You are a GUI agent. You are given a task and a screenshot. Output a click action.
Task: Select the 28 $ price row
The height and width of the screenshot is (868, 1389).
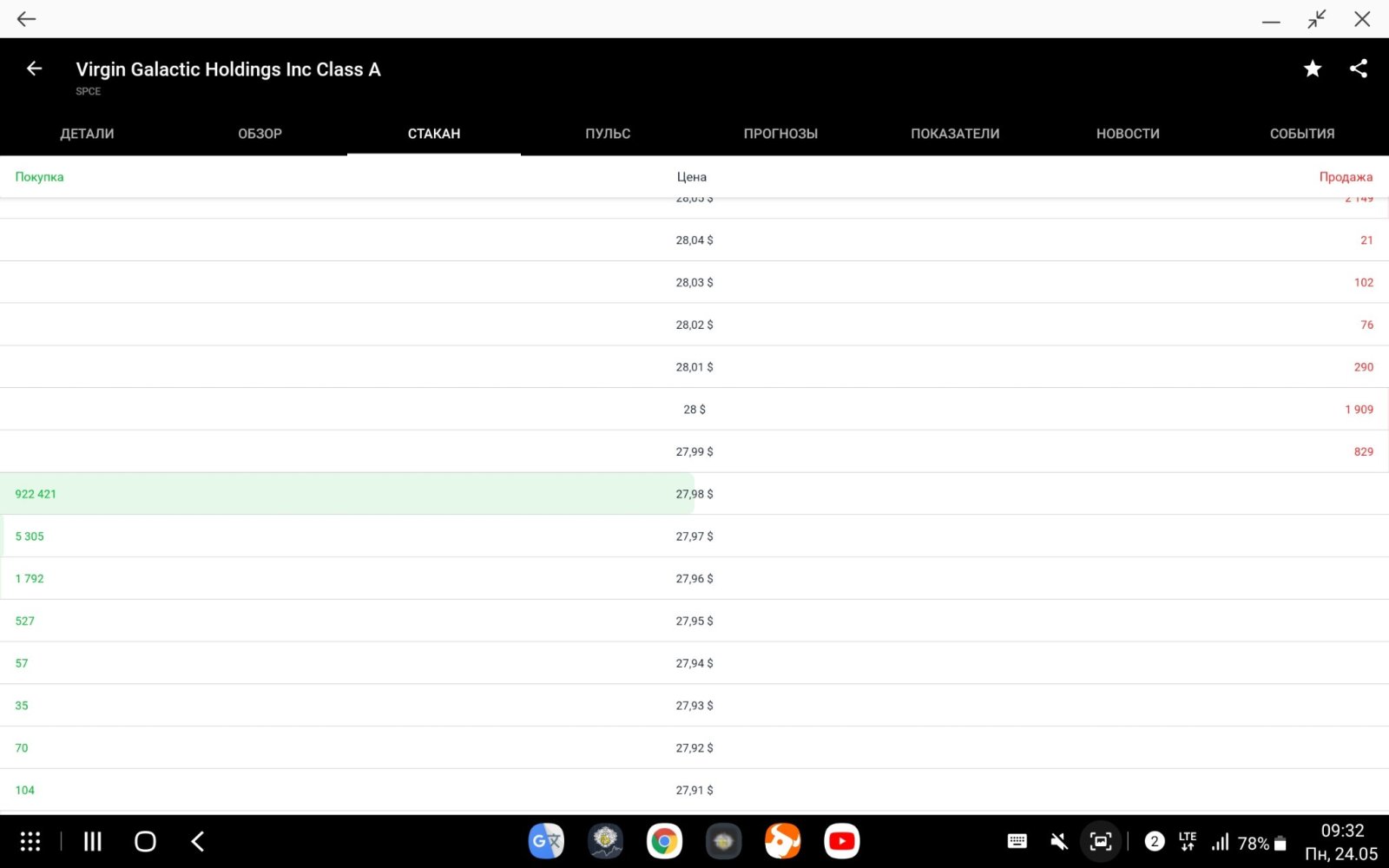(x=694, y=409)
